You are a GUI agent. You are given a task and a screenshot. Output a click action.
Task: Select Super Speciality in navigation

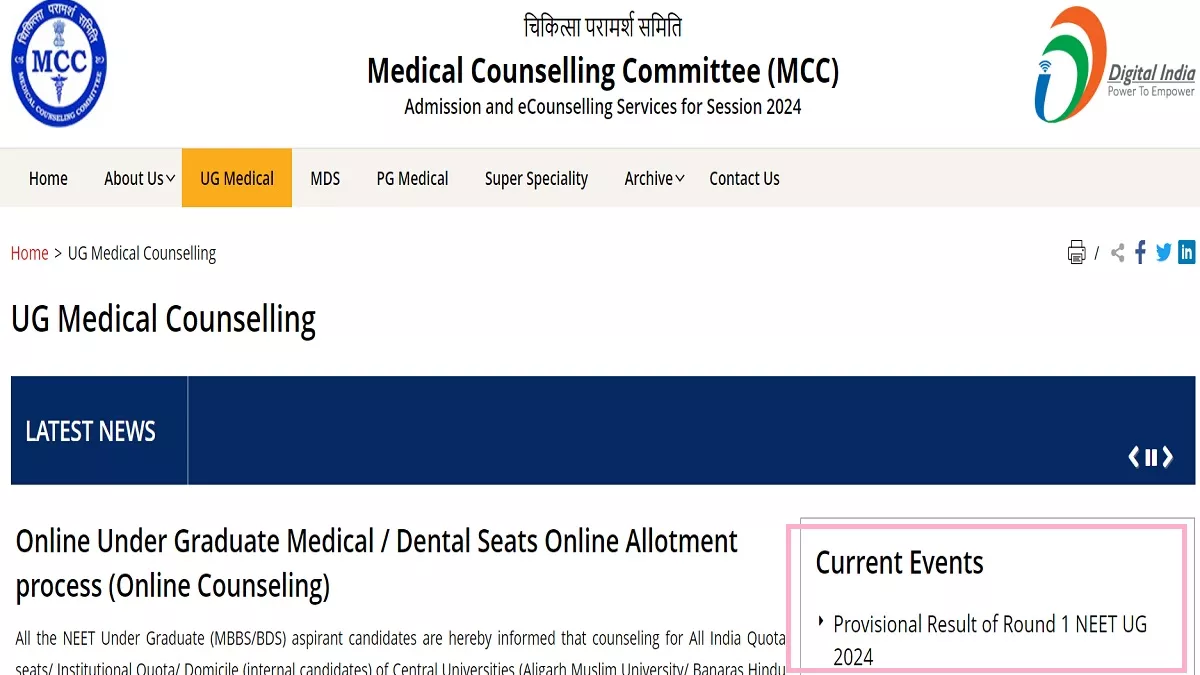[x=536, y=179]
